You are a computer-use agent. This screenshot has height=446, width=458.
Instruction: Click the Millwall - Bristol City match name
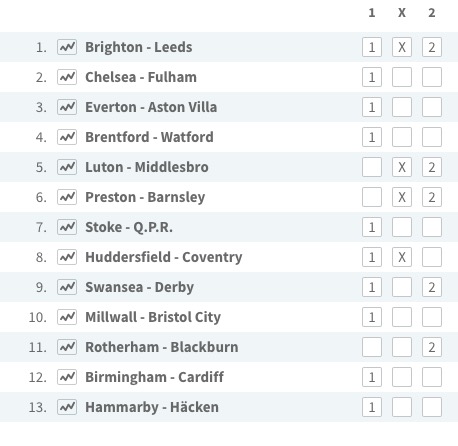pyautogui.click(x=153, y=317)
